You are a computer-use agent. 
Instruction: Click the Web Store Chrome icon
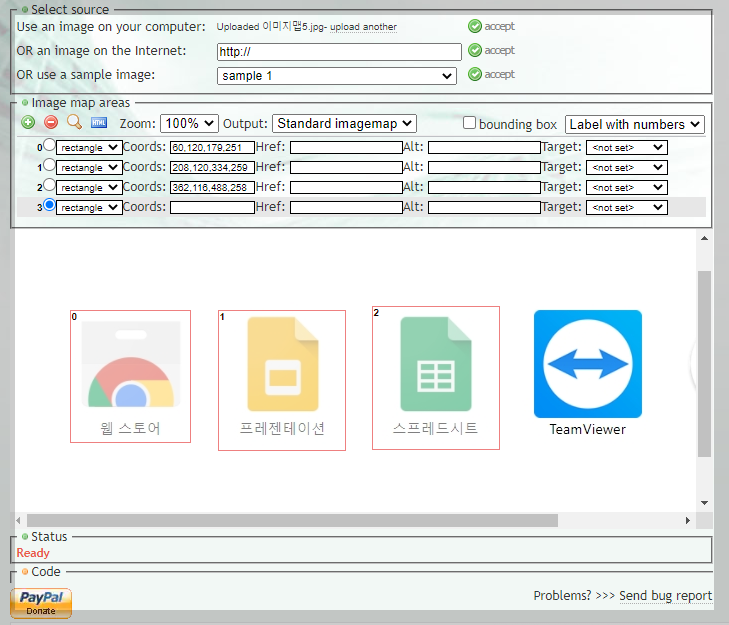pyautogui.click(x=131, y=364)
